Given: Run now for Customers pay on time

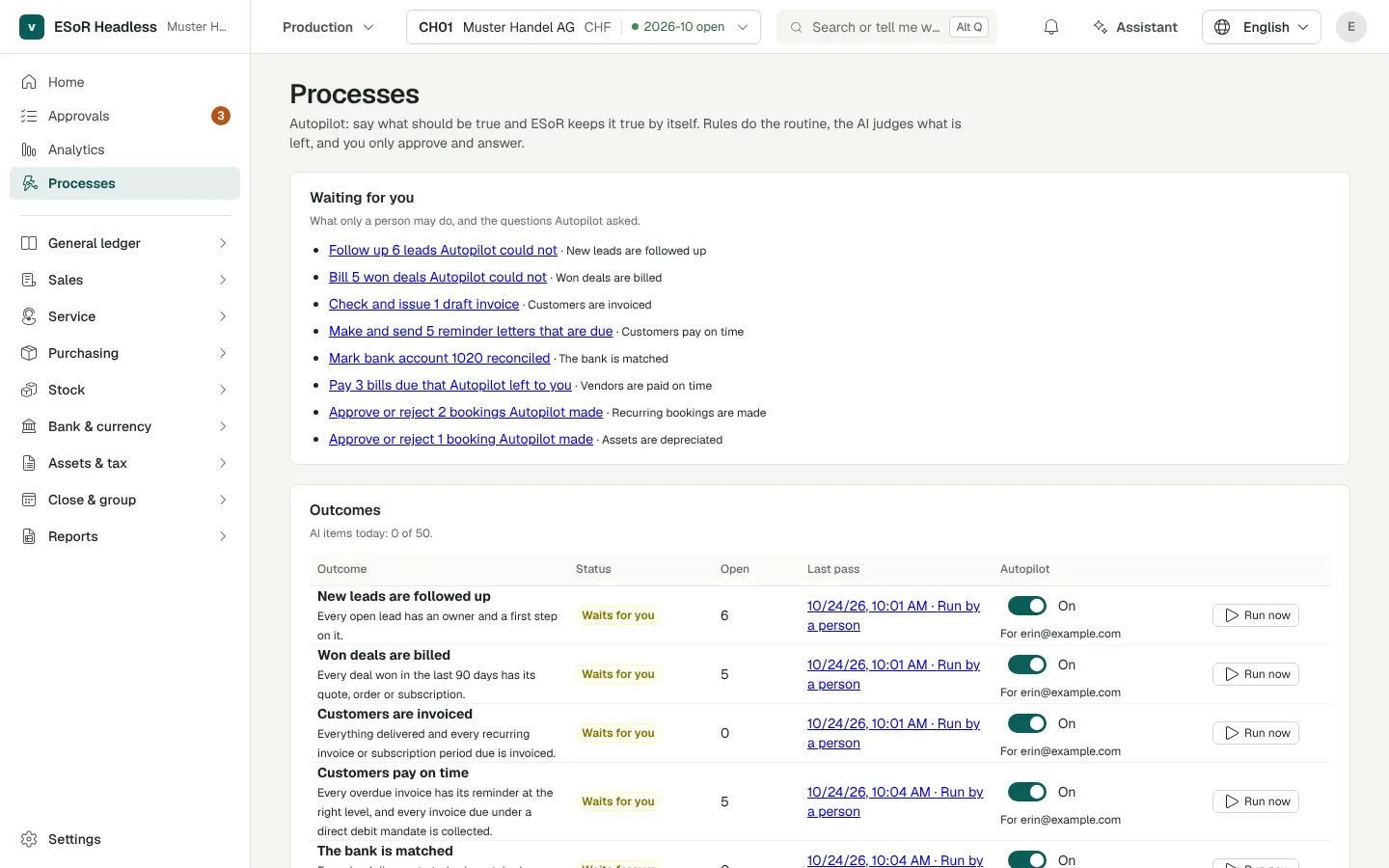Looking at the screenshot, I should [1256, 801].
